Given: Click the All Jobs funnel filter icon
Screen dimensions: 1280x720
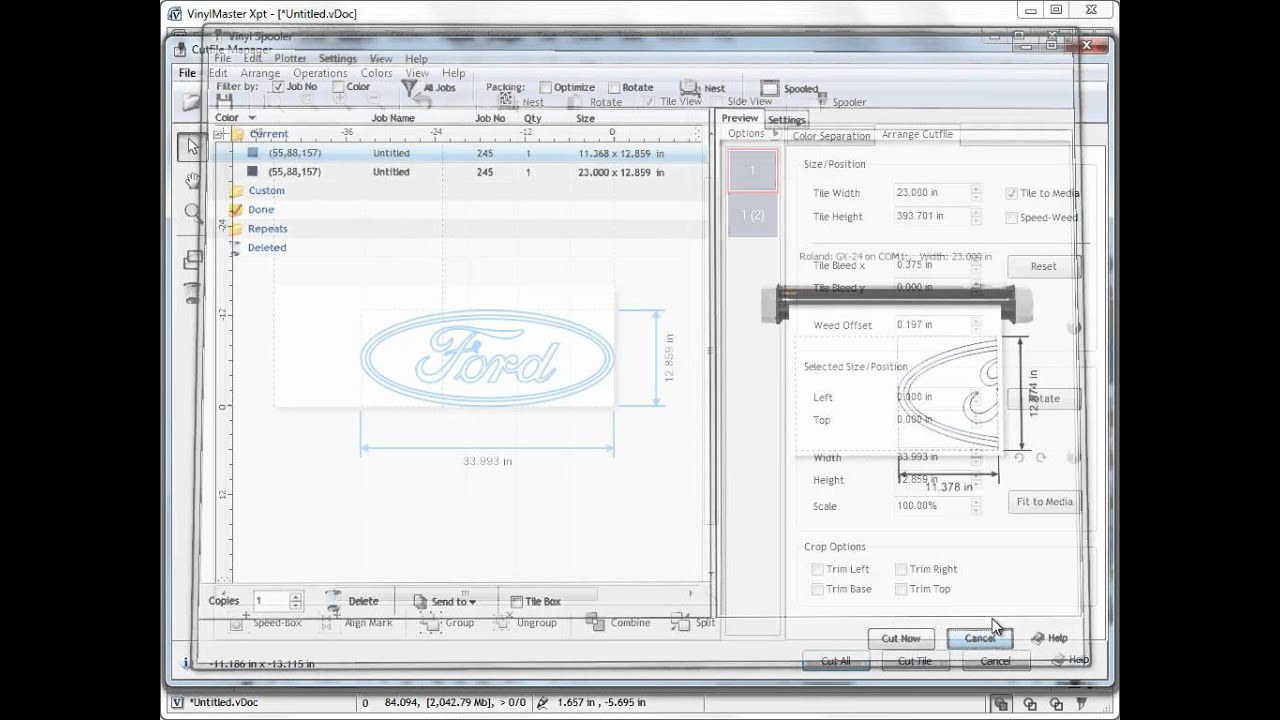Looking at the screenshot, I should click(x=409, y=87).
